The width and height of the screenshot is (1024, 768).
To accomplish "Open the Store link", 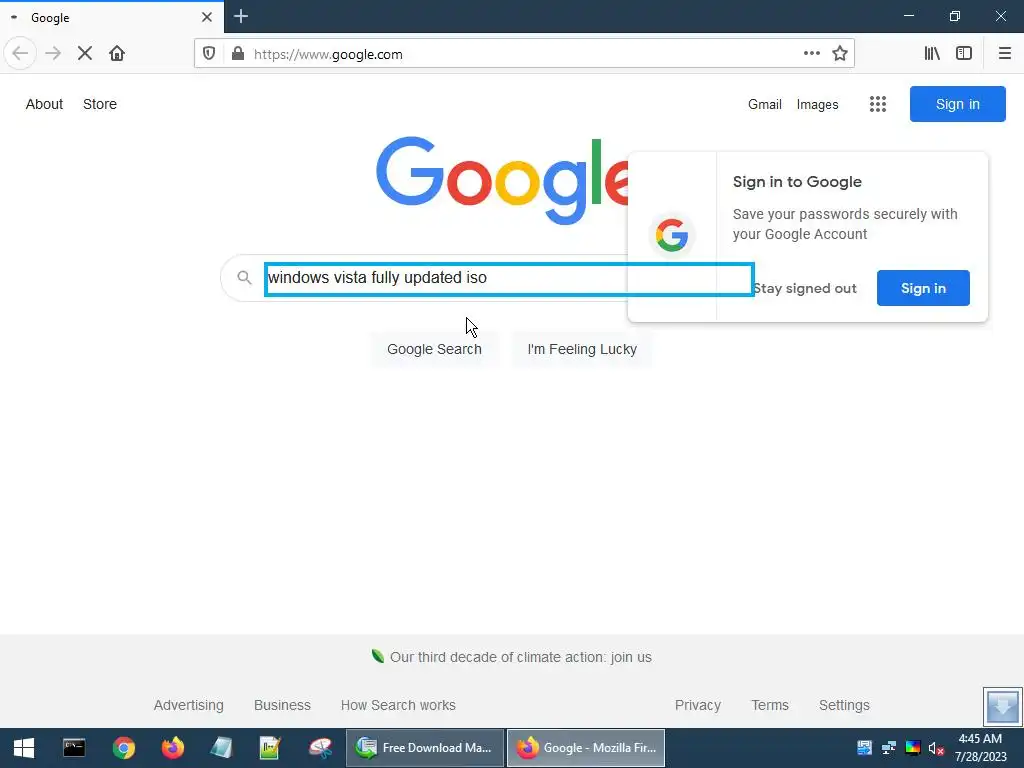I will (x=100, y=104).
